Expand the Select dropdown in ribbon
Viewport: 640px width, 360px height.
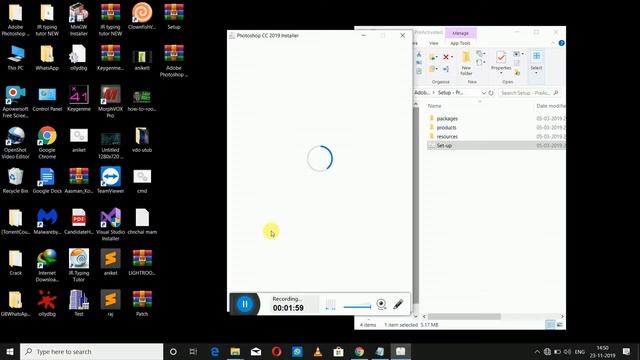(x=536, y=73)
